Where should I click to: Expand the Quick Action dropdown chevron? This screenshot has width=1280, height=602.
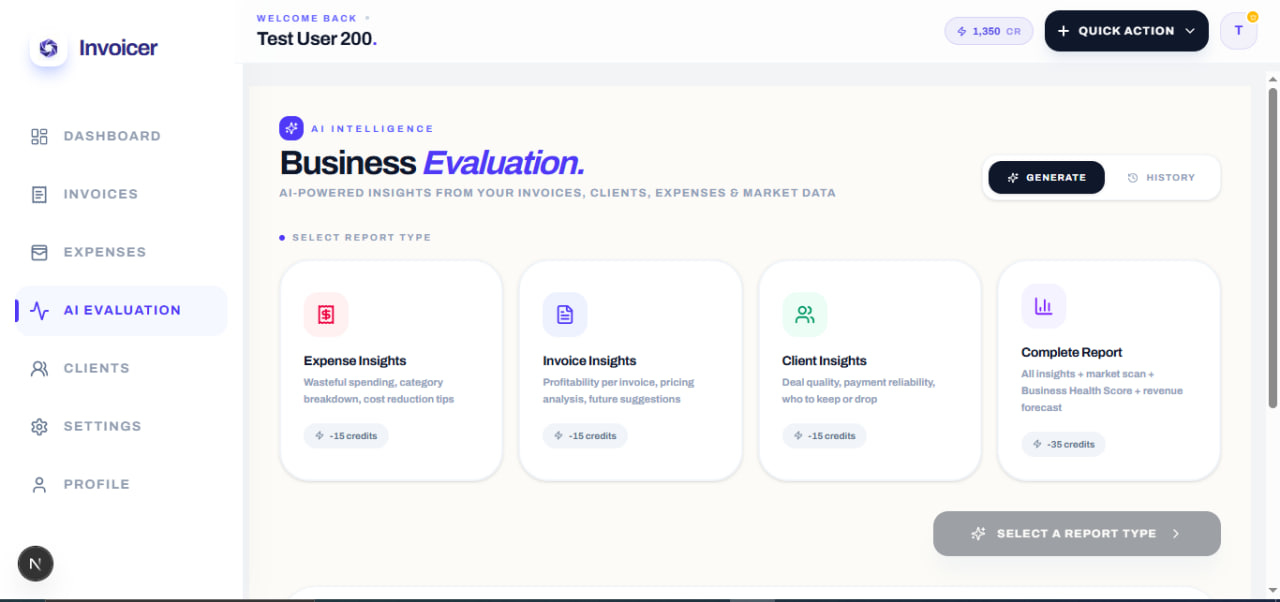(x=1190, y=31)
